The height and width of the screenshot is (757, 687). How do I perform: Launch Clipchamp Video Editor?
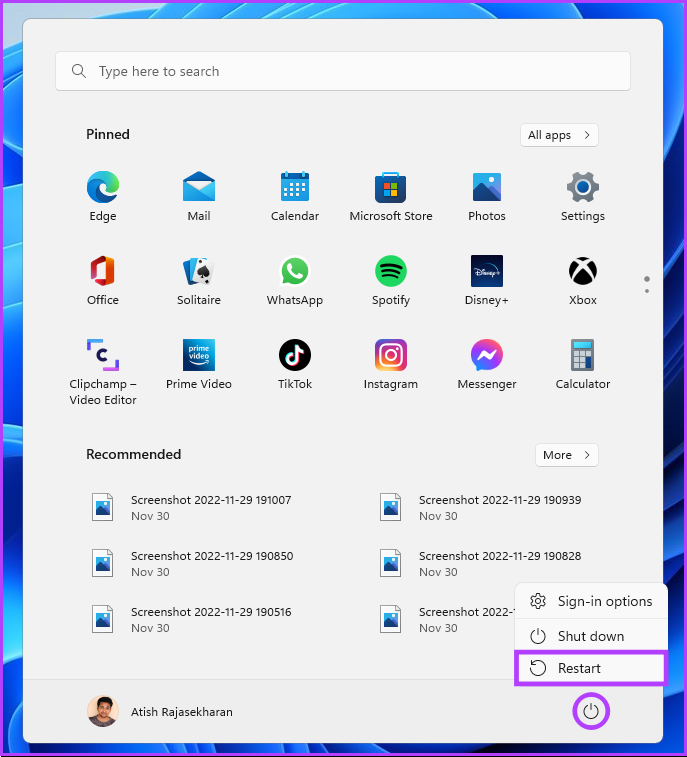click(102, 372)
